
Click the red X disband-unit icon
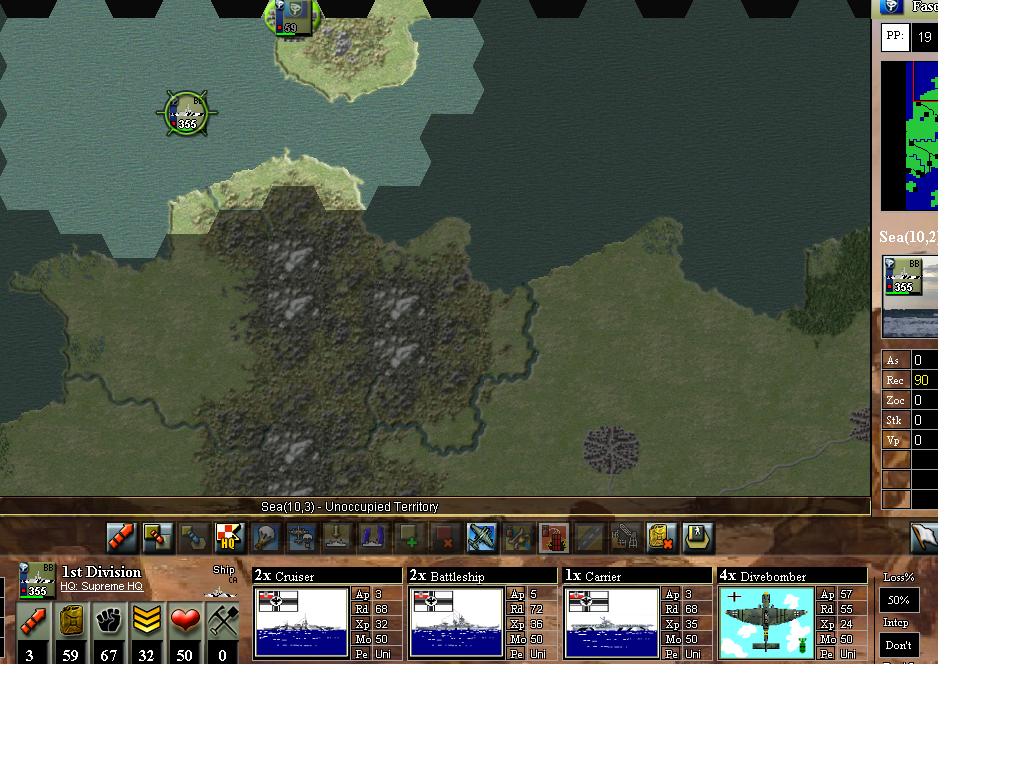[x=445, y=538]
